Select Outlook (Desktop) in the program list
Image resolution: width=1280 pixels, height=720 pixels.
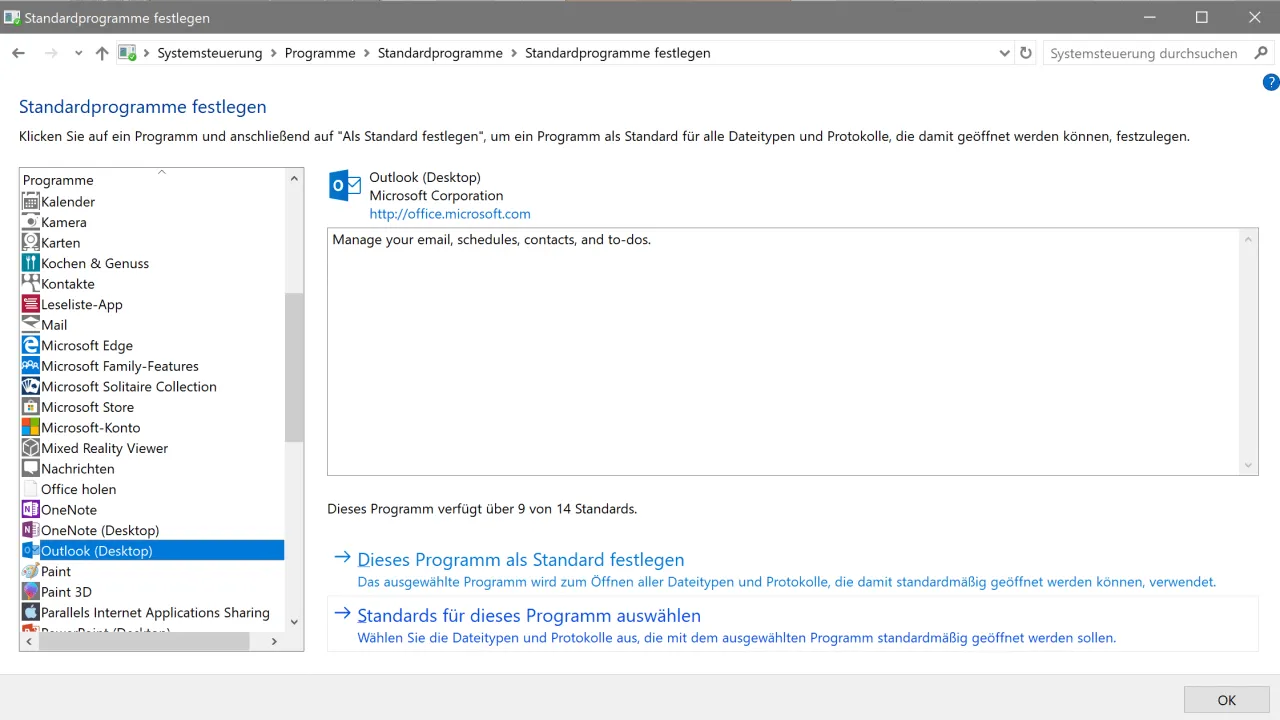(x=152, y=550)
